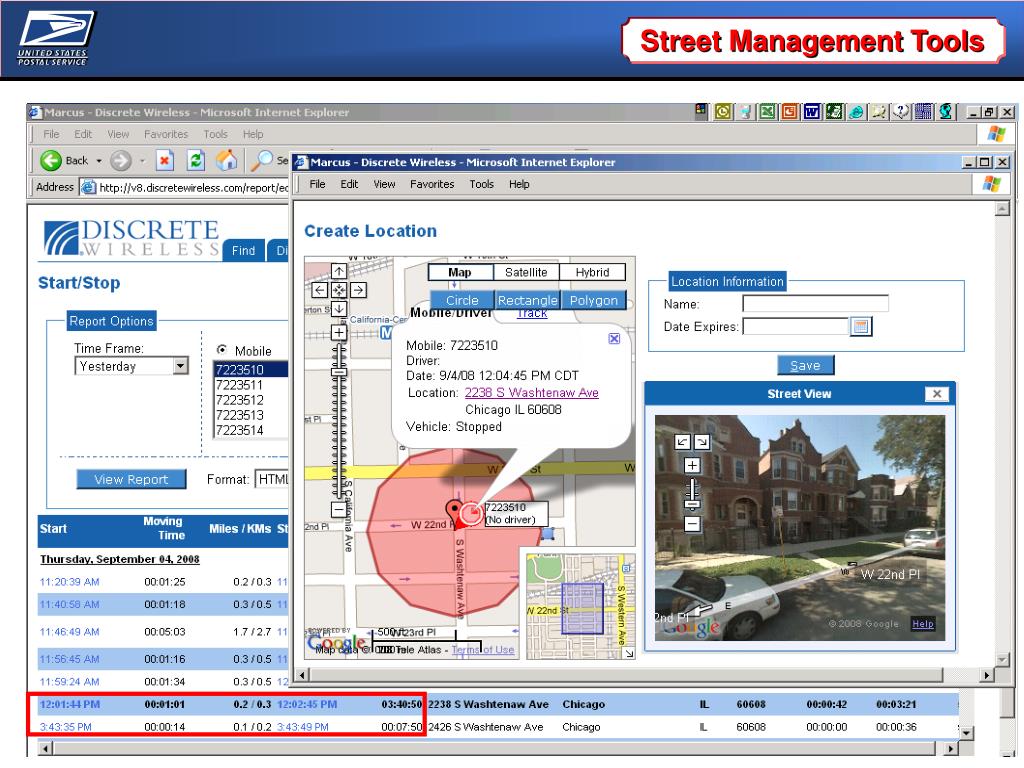Viewport: 1024px width, 768px height.
Task: Pan the map left with the arrow
Action: 320,290
